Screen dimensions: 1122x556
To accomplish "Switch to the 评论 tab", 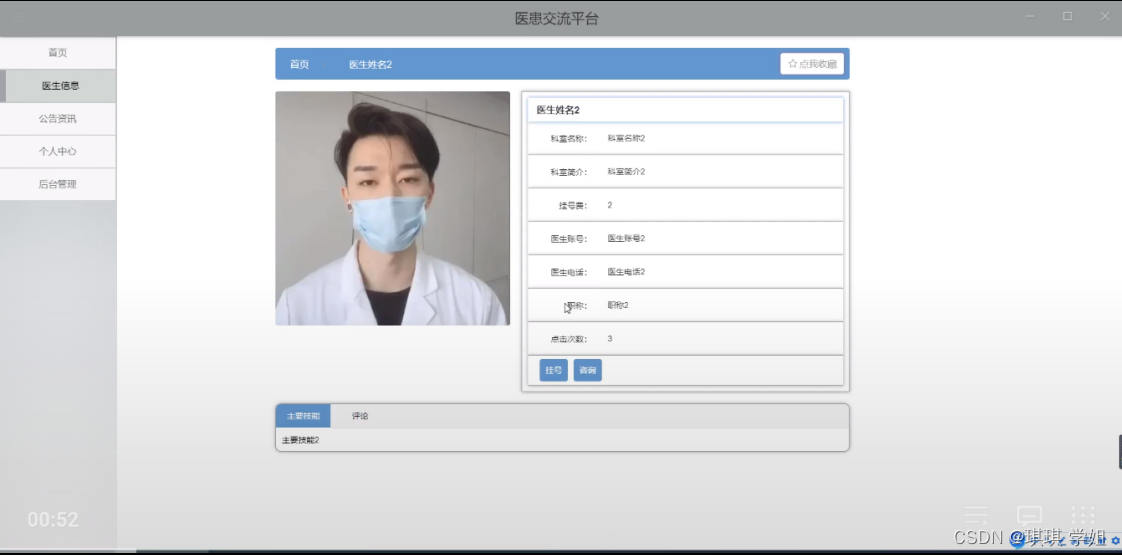I will click(360, 416).
